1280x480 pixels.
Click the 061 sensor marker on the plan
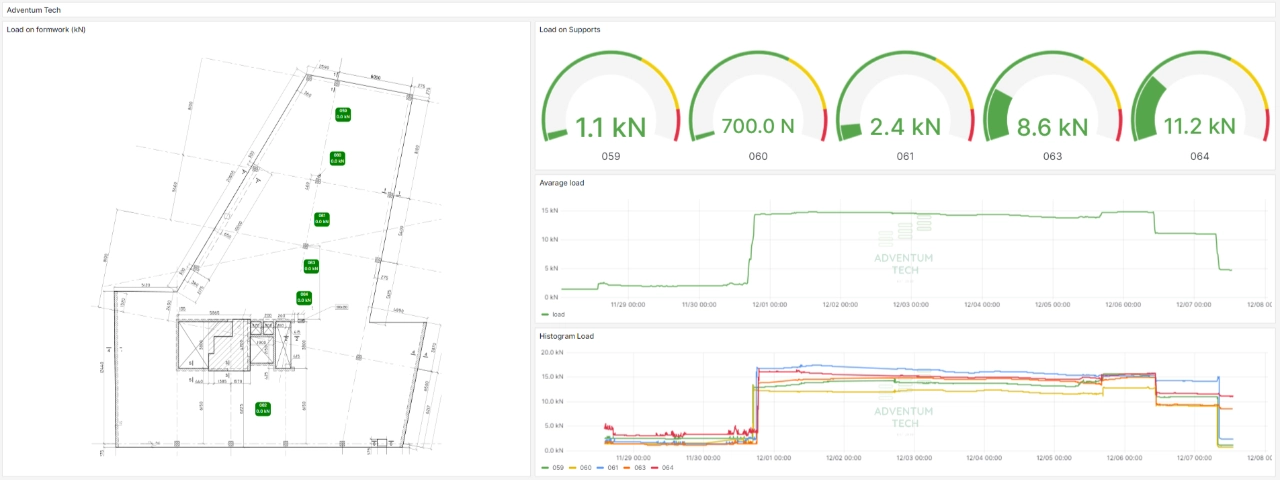coord(322,219)
